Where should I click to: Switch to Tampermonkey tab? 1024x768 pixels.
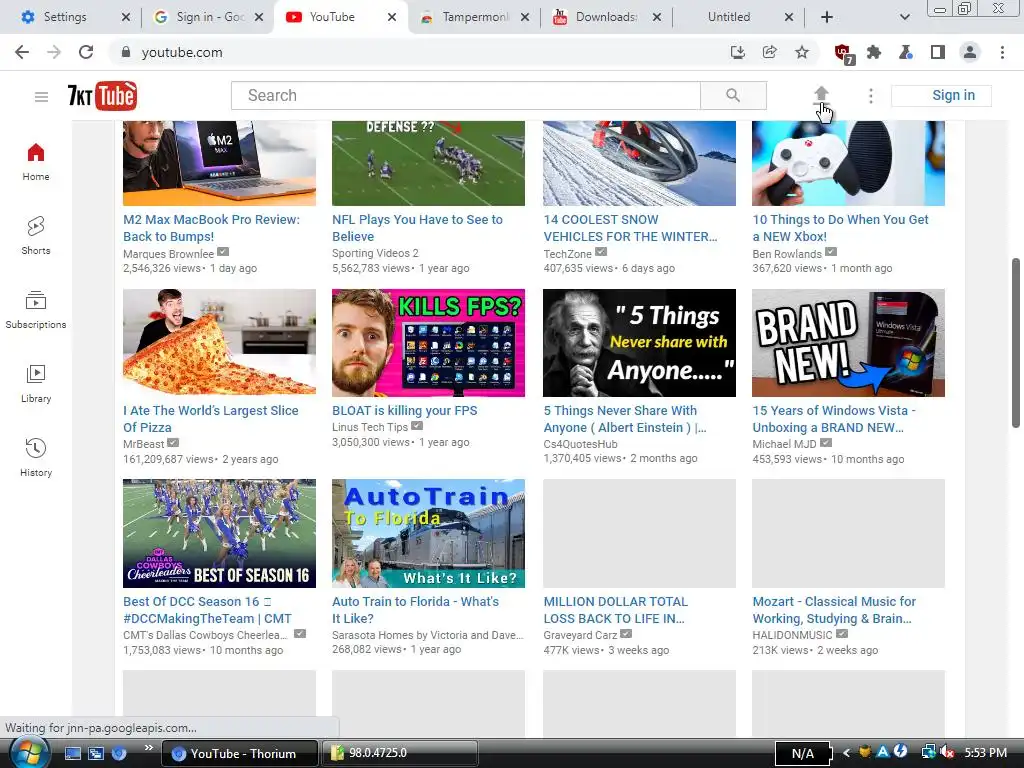click(x=474, y=17)
